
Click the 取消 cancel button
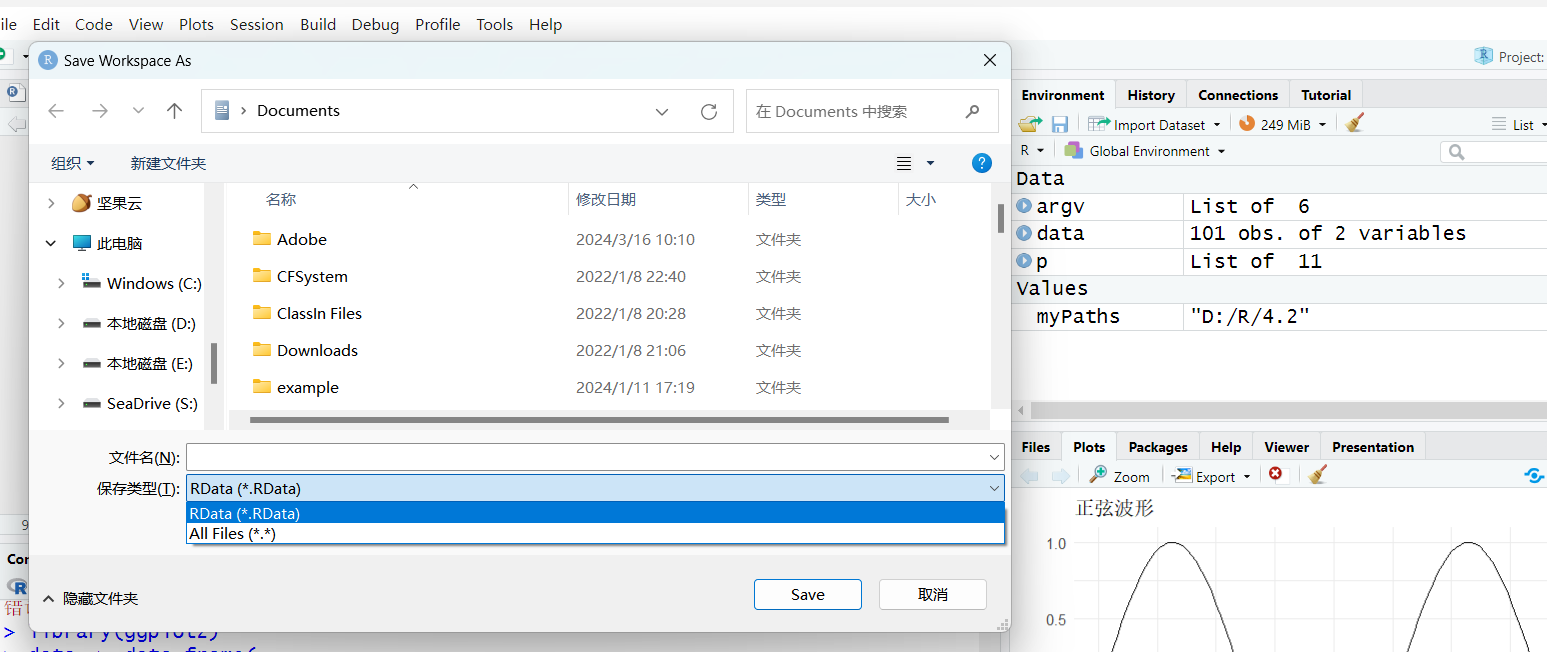(932, 594)
